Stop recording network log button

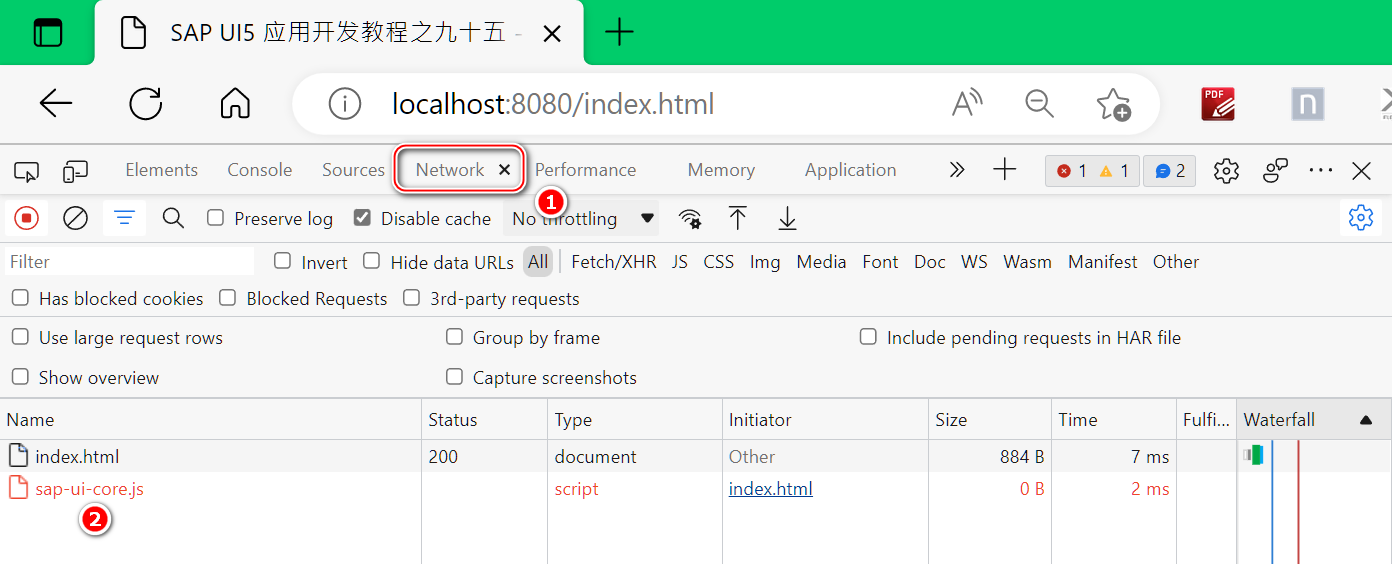[27, 218]
